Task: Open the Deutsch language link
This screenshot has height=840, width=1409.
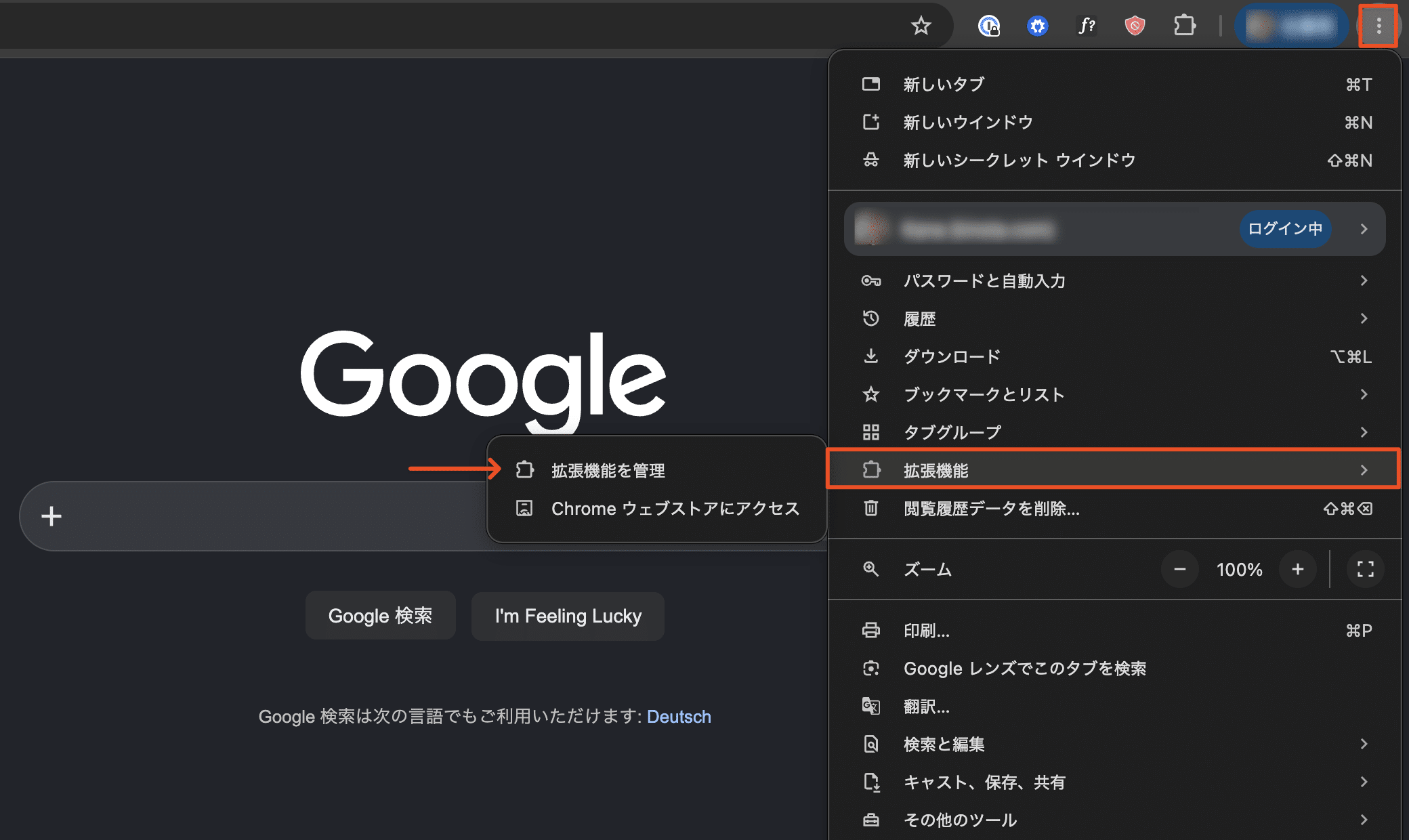Action: click(679, 717)
